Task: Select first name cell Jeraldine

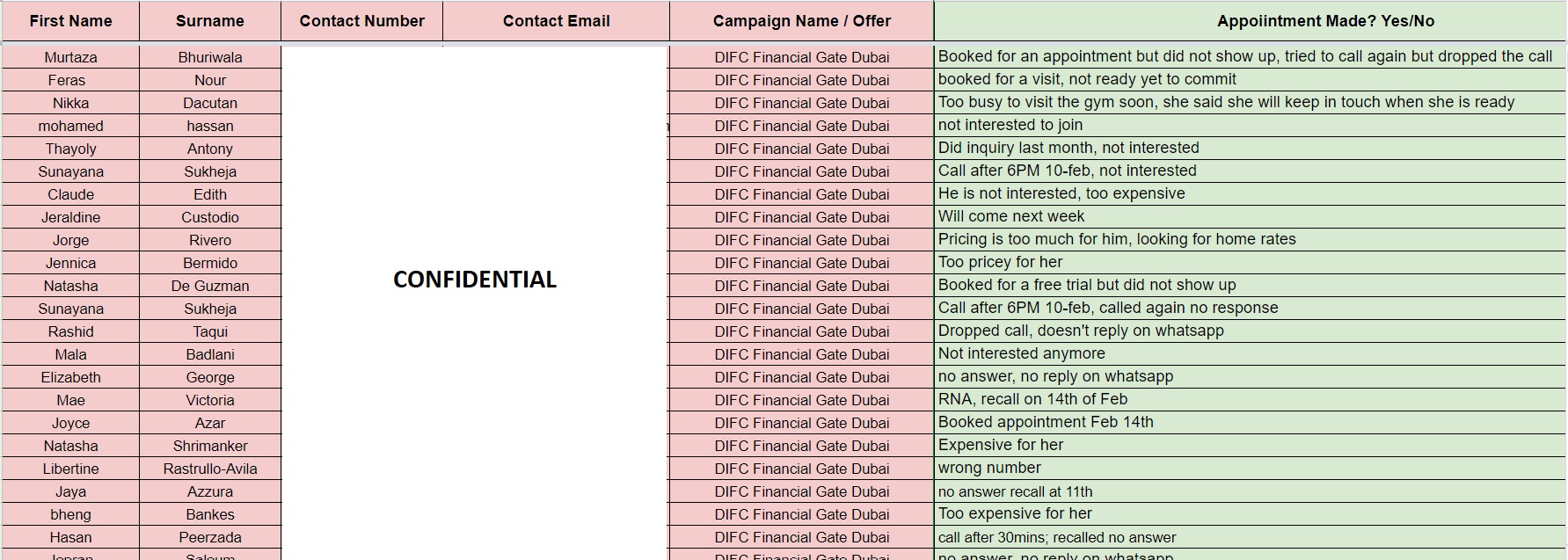Action: pyautogui.click(x=70, y=217)
